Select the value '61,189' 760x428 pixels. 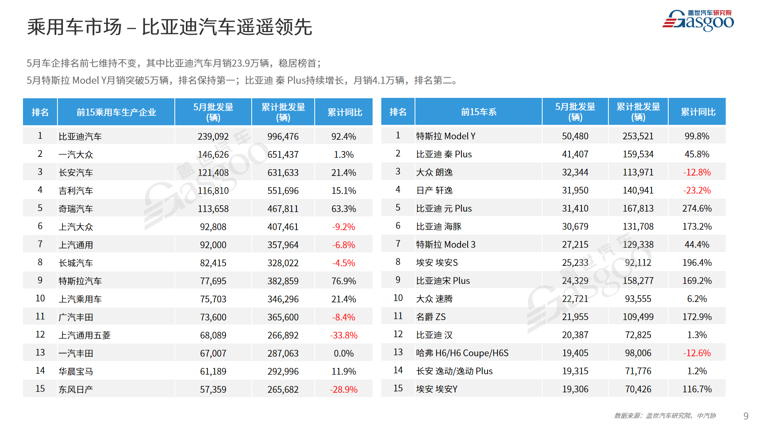point(213,372)
